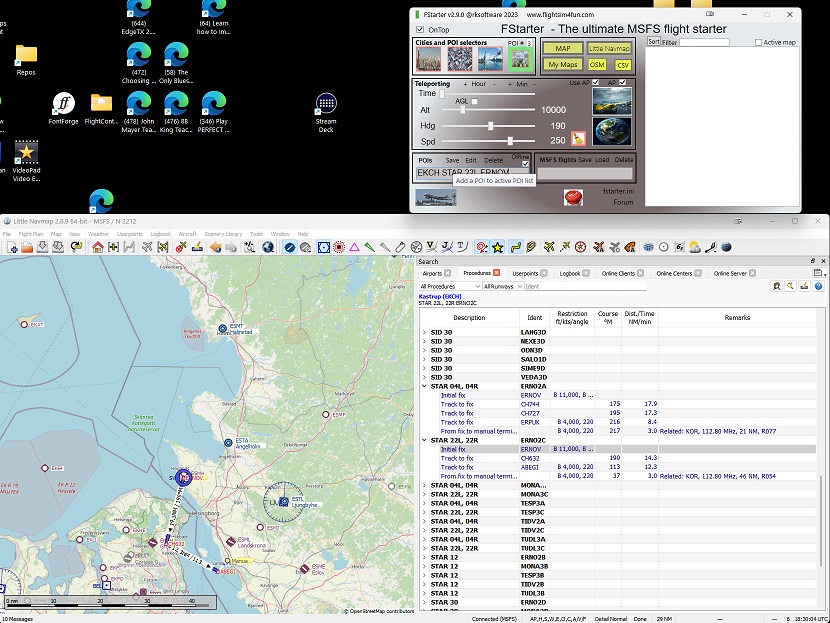This screenshot has height=623, width=830.
Task: Click the Filter text field in FStarter
Action: point(704,43)
